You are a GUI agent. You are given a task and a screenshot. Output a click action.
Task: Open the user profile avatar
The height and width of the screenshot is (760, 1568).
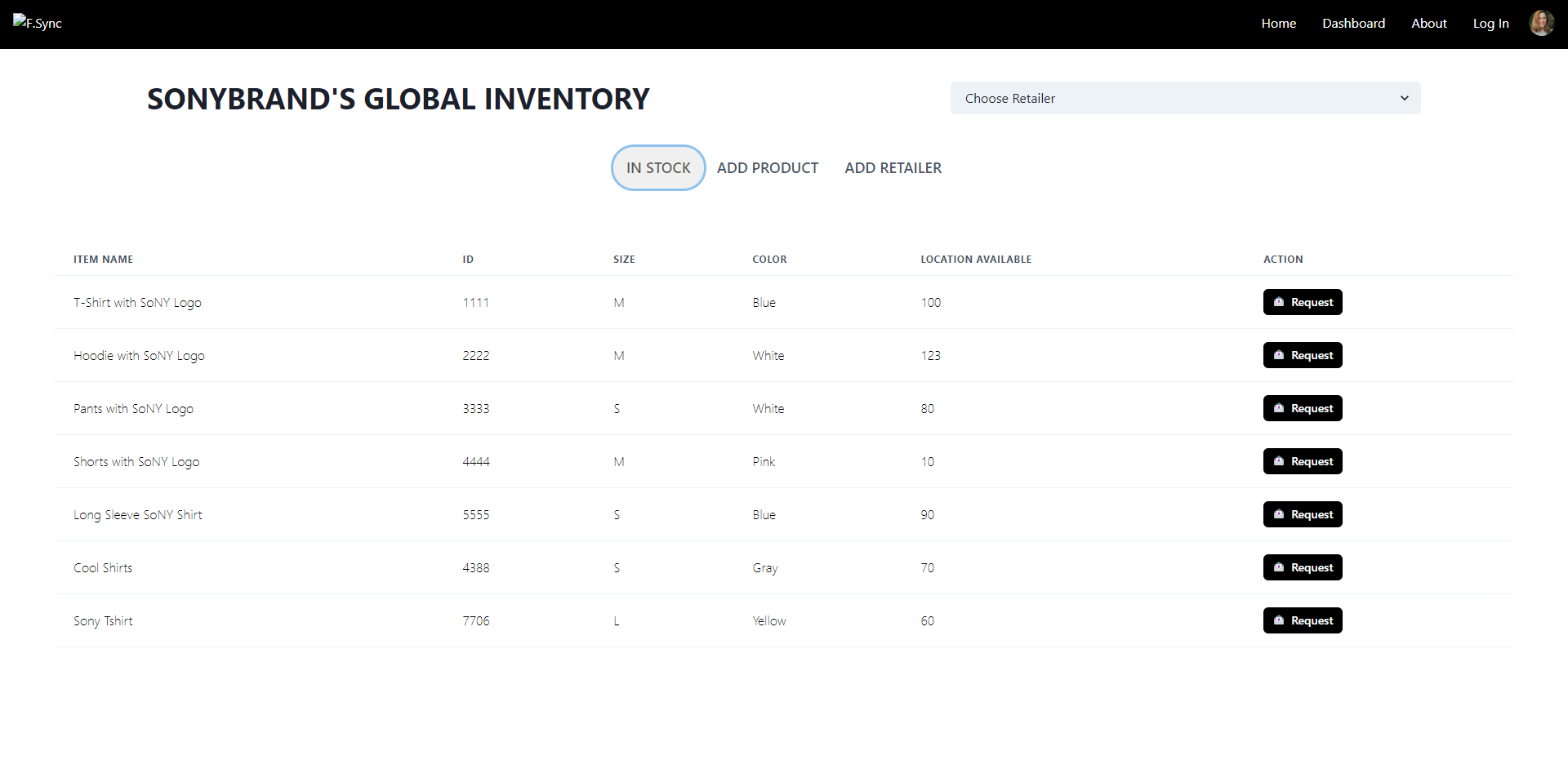coord(1541,23)
